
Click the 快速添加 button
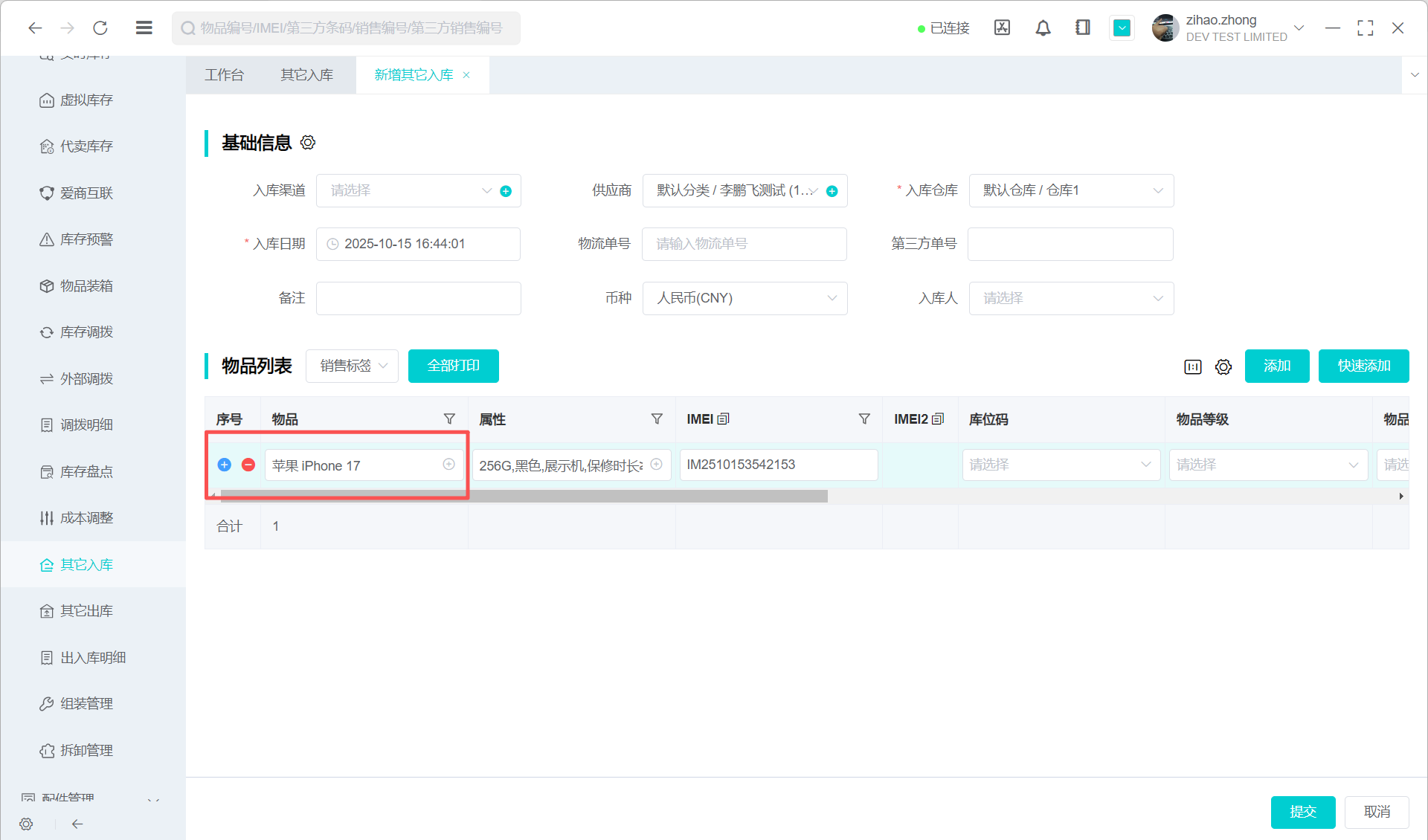[x=1363, y=366]
